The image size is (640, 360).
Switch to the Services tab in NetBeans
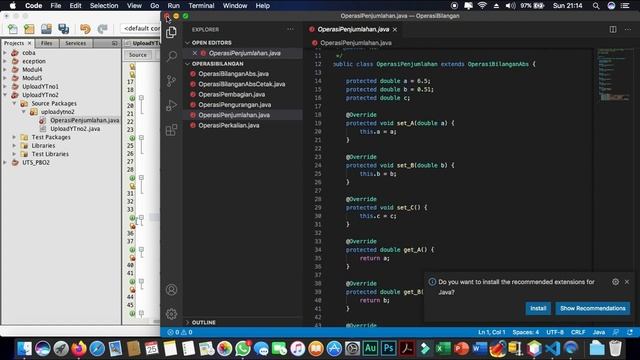pos(76,43)
